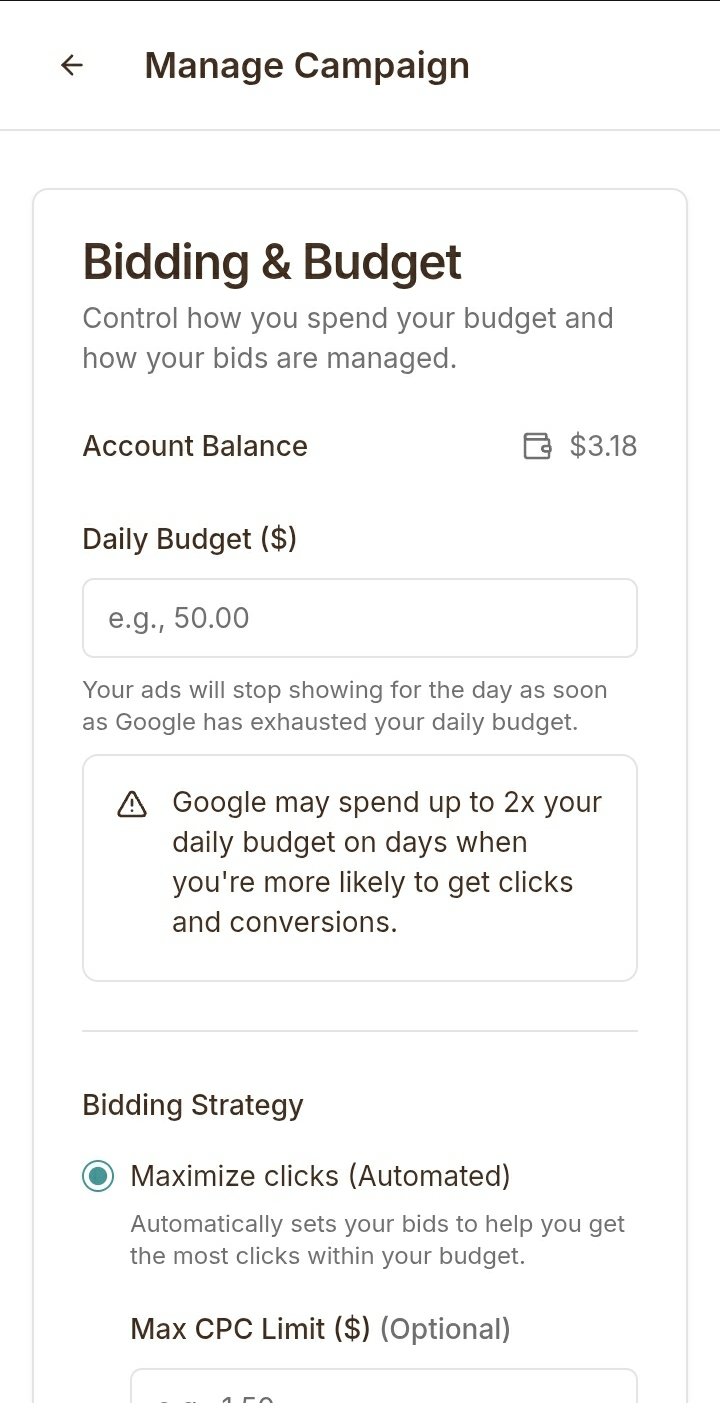
Task: Click the Automatically sets your bids description
Action: 377,1240
